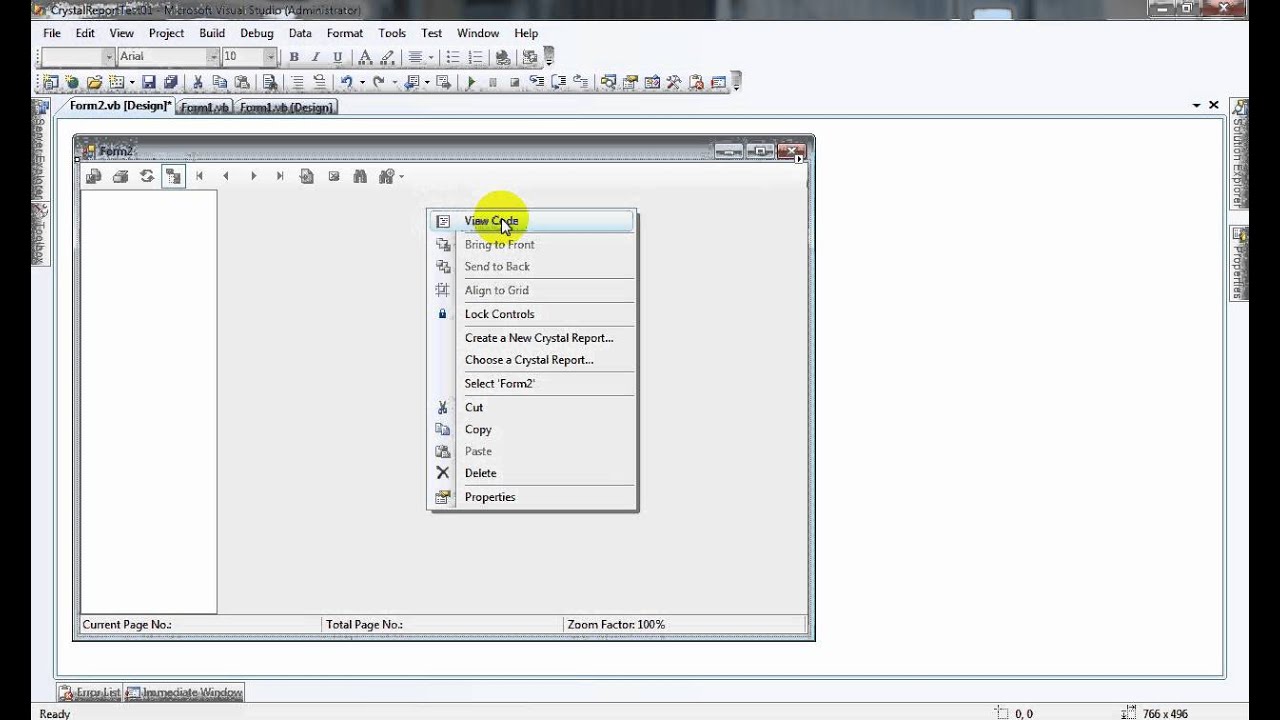Image resolution: width=1280 pixels, height=720 pixels.
Task: Click the Toolbox hammer-and-wrench icon
Action: [674, 82]
